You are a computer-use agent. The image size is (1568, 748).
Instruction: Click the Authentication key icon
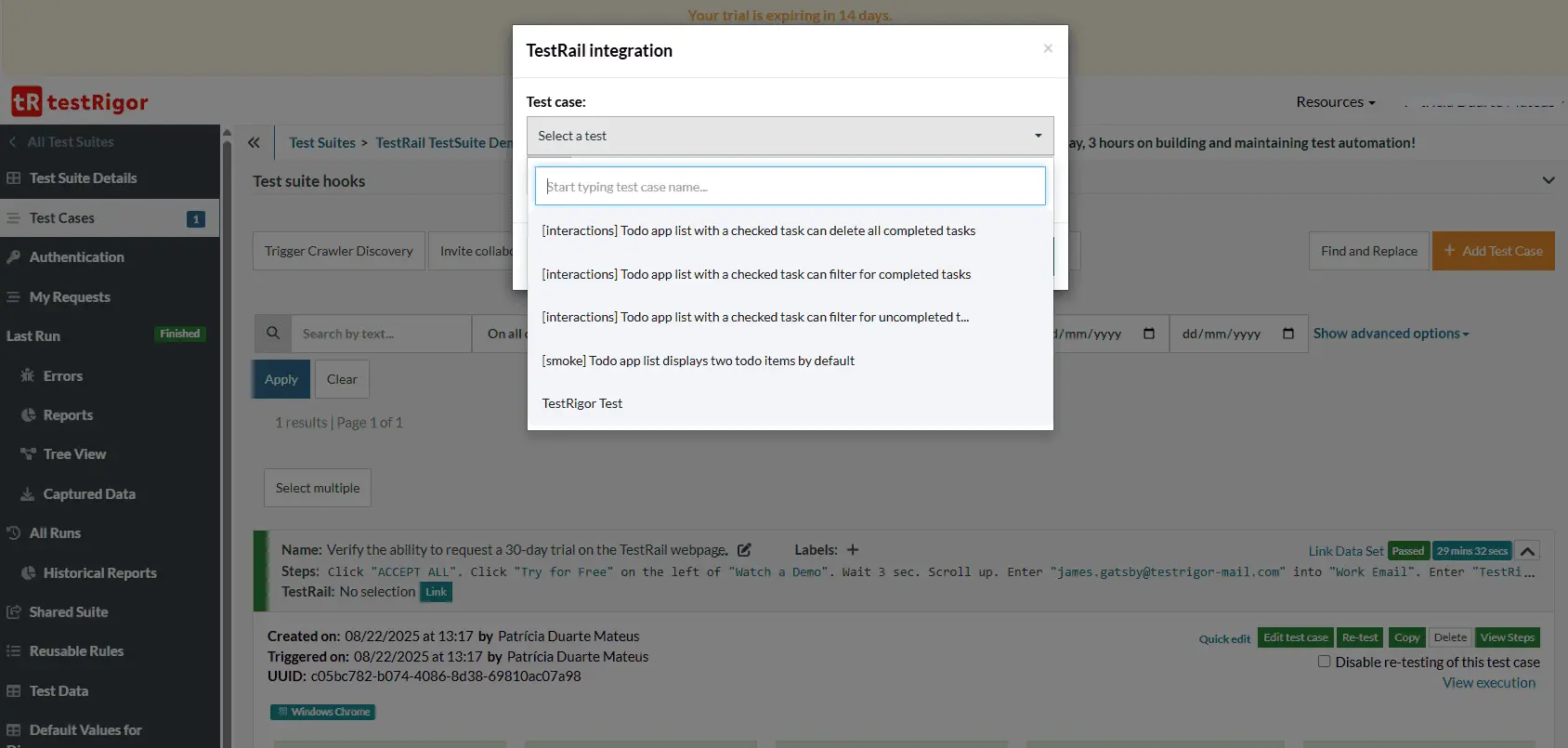[x=13, y=257]
